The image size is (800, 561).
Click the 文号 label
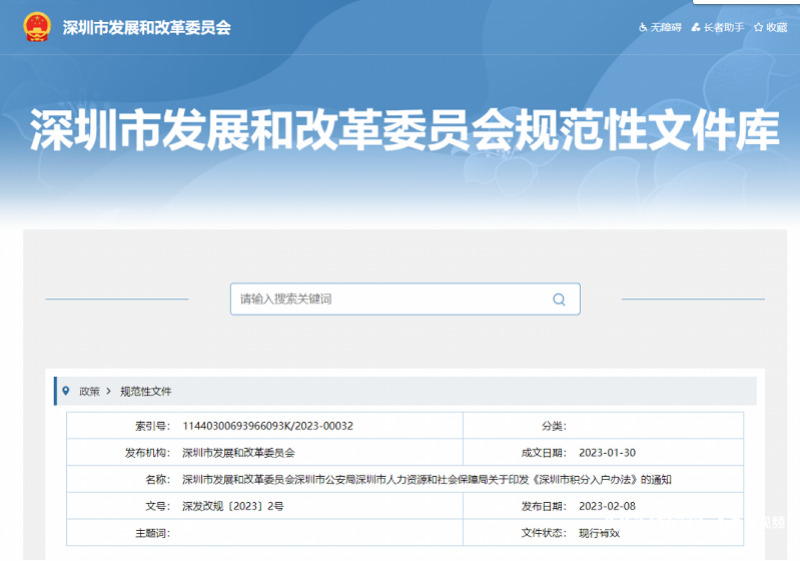pyautogui.click(x=158, y=506)
